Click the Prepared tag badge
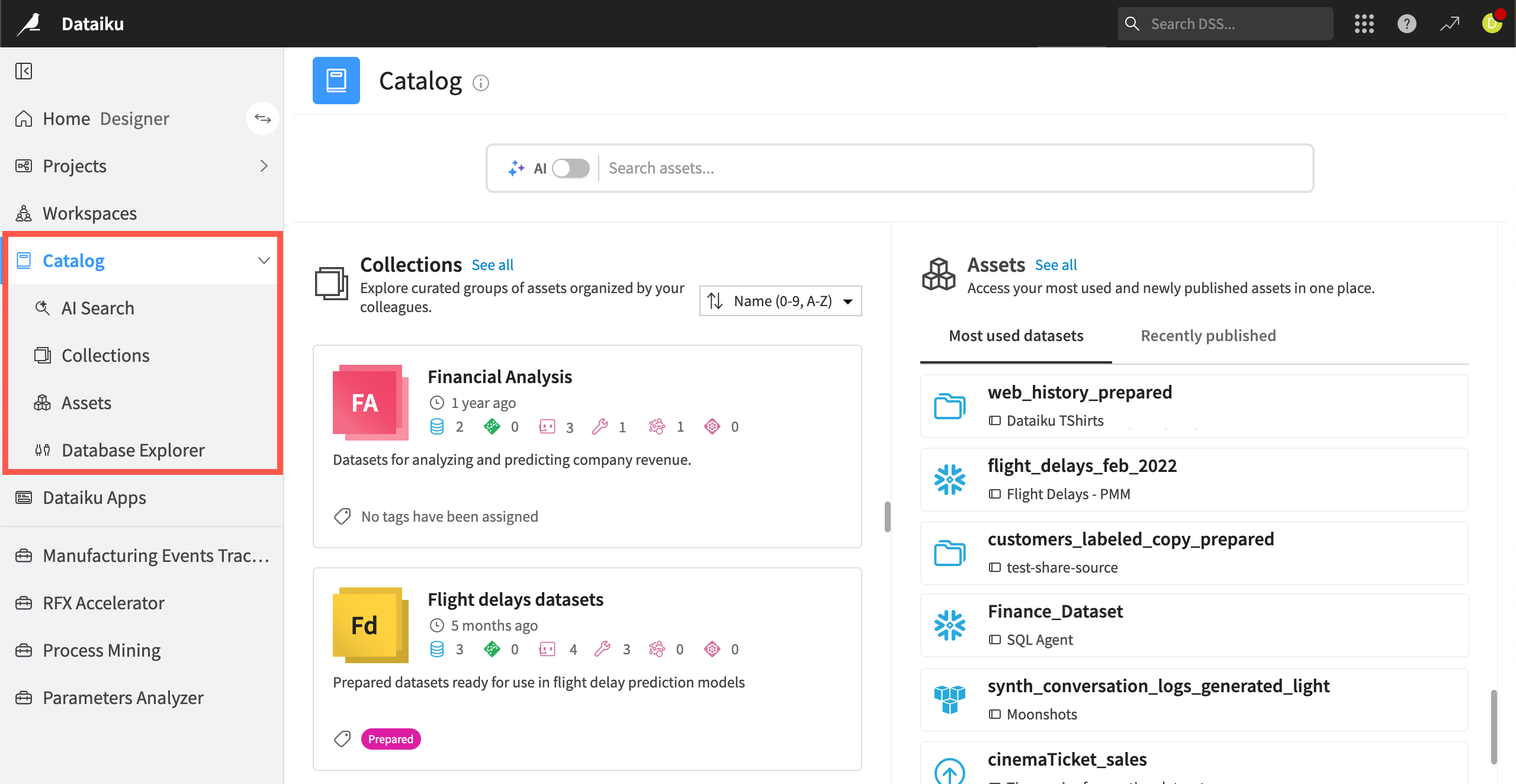This screenshot has height=784, width=1516. tap(391, 739)
